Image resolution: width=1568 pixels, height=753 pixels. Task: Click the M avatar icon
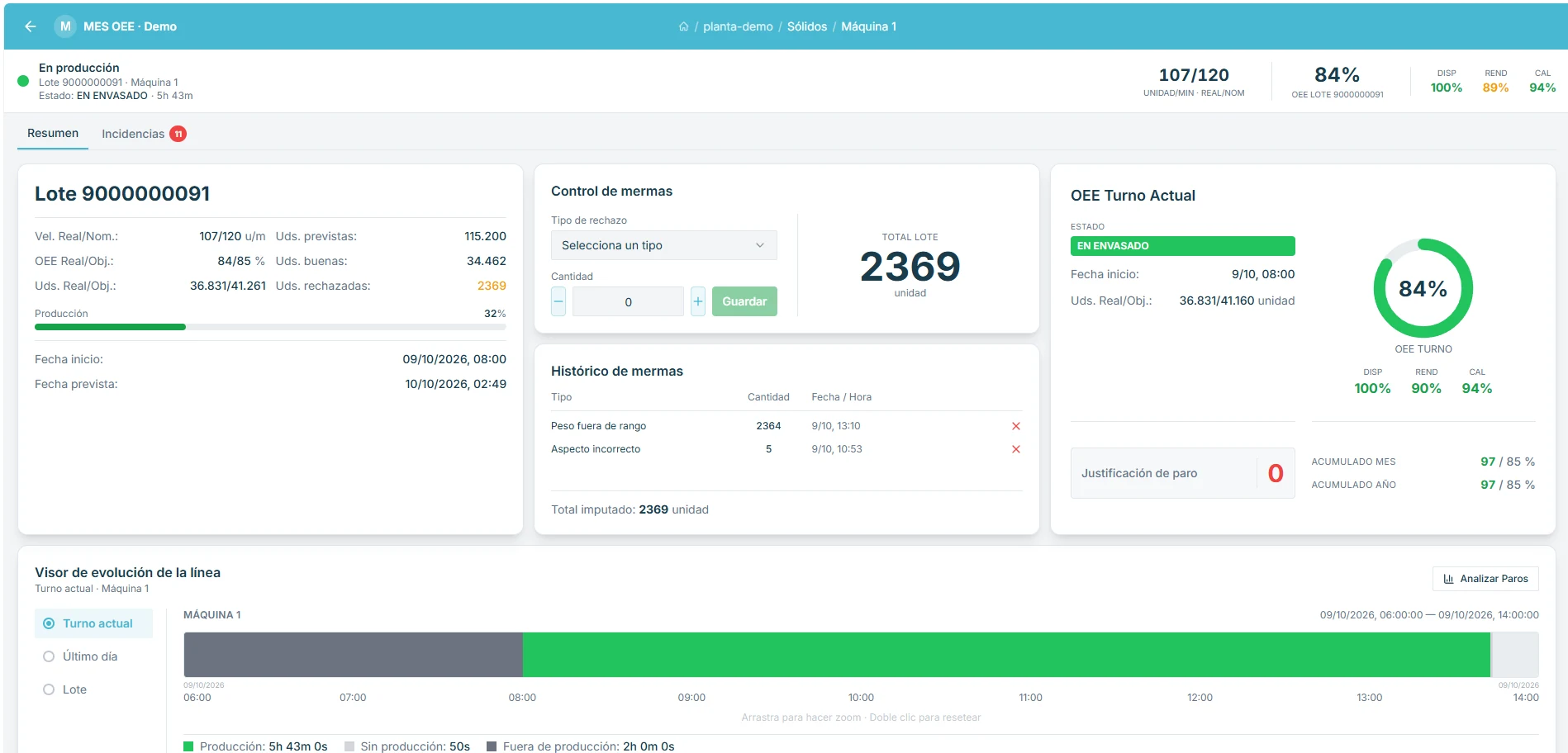coord(65,26)
